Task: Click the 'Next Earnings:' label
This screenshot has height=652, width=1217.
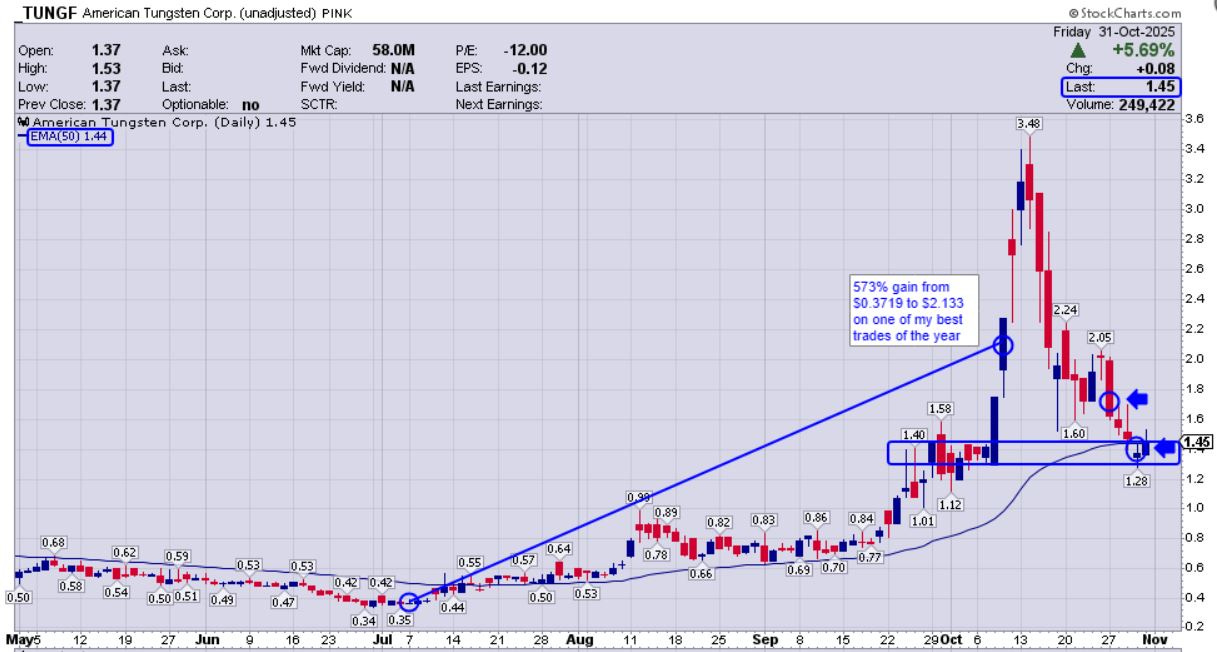Action: tap(497, 104)
